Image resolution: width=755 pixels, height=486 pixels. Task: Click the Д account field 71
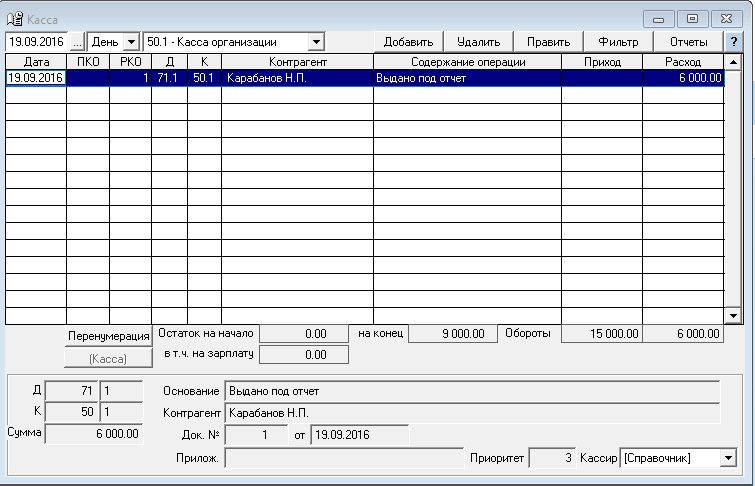pyautogui.click(x=72, y=391)
